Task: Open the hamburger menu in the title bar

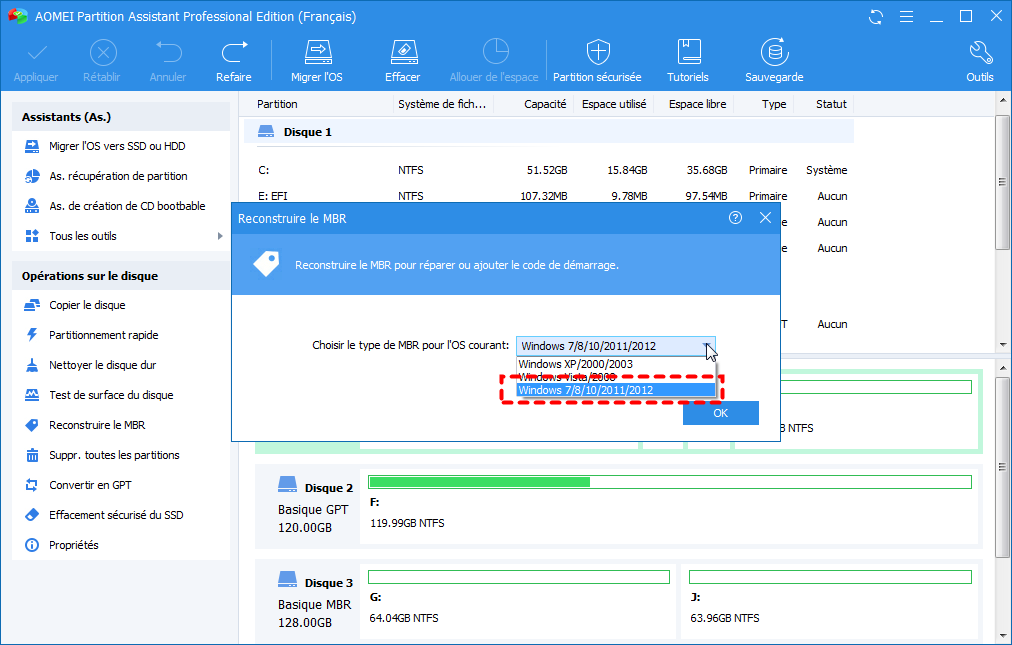Action: pyautogui.click(x=906, y=17)
